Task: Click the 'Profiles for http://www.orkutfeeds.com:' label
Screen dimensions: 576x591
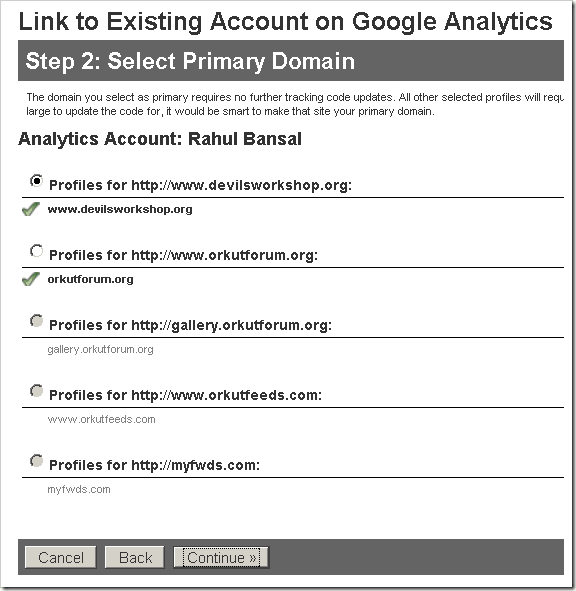Action: pyautogui.click(x=185, y=395)
